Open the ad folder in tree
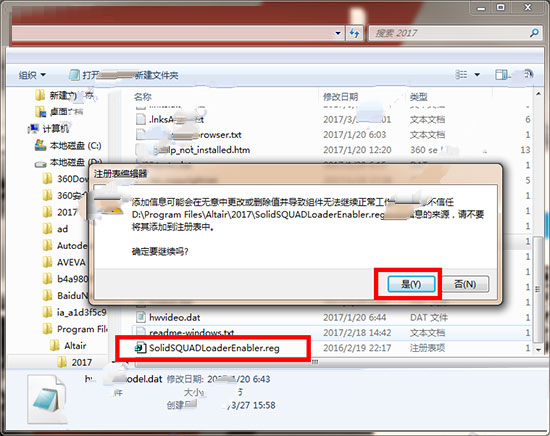This screenshot has height=436, width=550. 55,229
